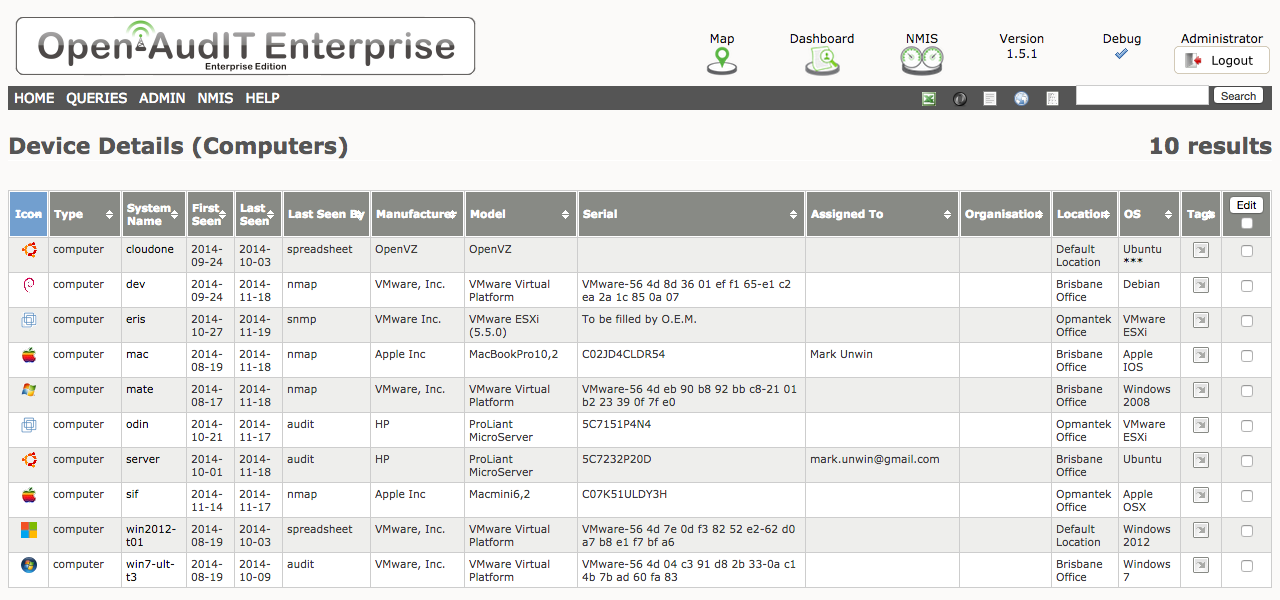The height and width of the screenshot is (600, 1280).
Task: Click the VMware icon for odin
Action: 29,425
